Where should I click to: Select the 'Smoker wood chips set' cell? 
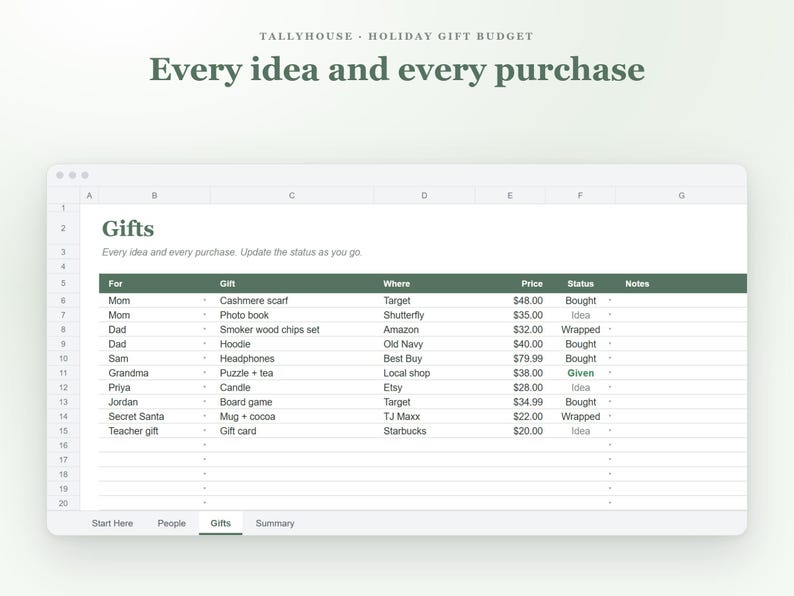[292, 330]
